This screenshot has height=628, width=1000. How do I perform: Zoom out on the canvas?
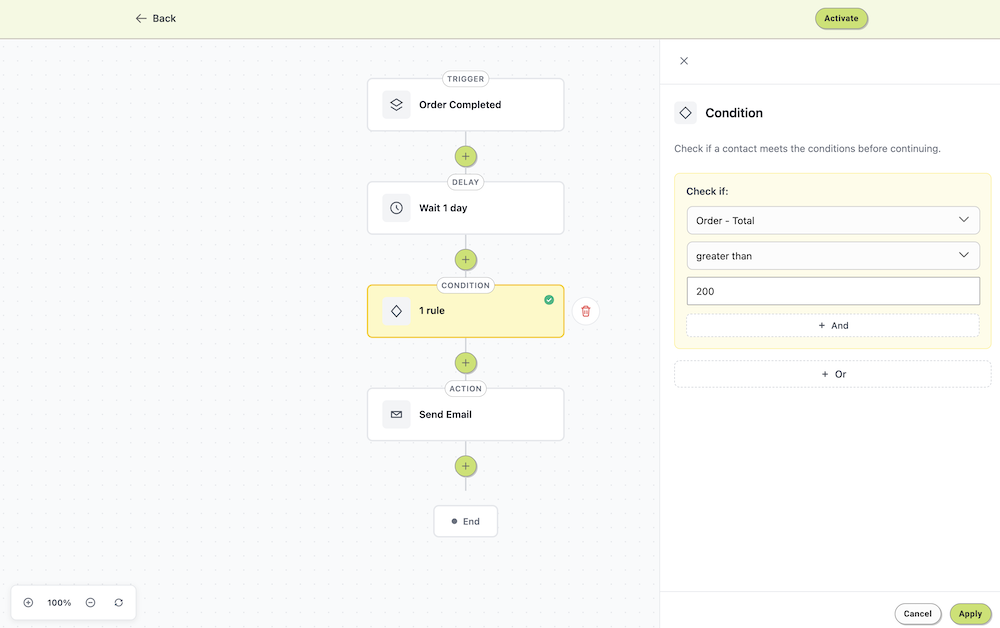pyautogui.click(x=91, y=602)
